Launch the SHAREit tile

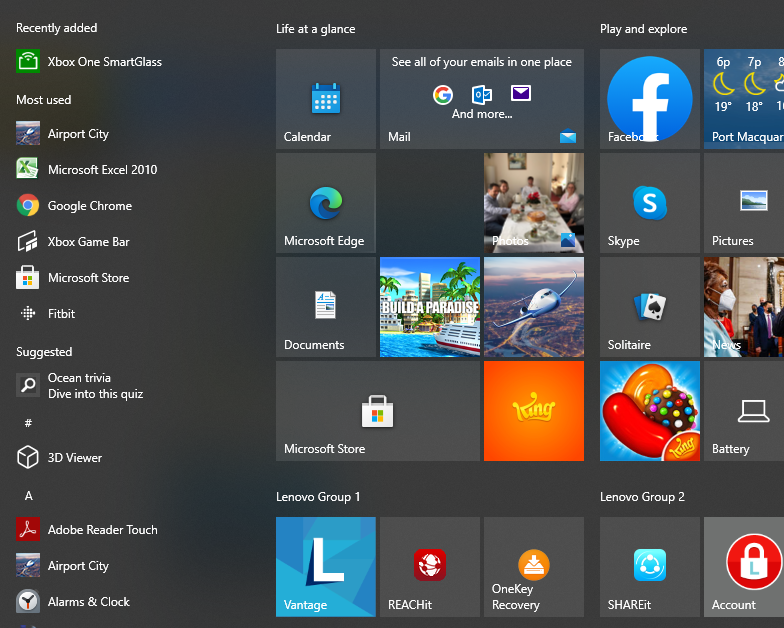click(650, 567)
